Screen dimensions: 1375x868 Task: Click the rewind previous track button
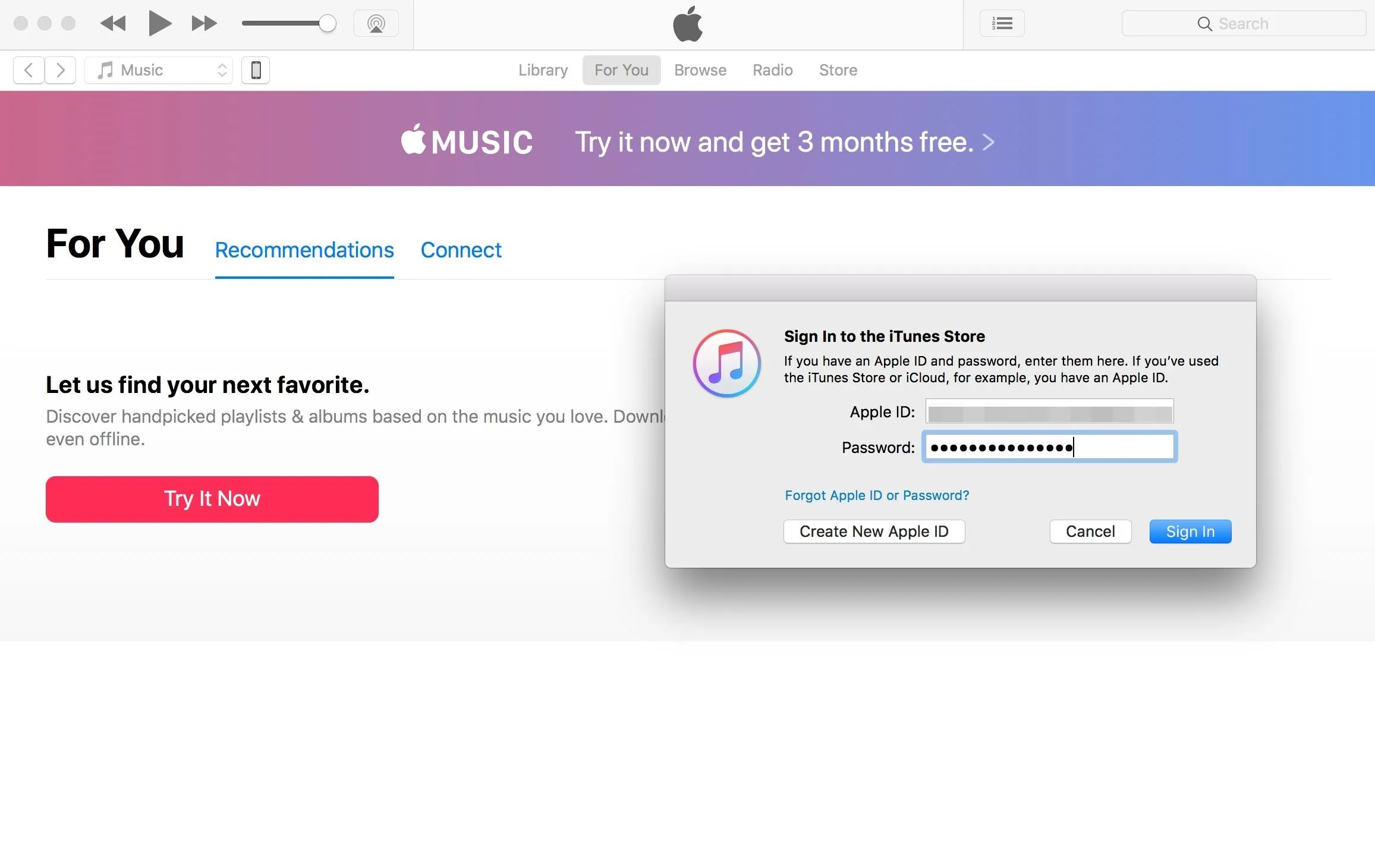point(113,24)
